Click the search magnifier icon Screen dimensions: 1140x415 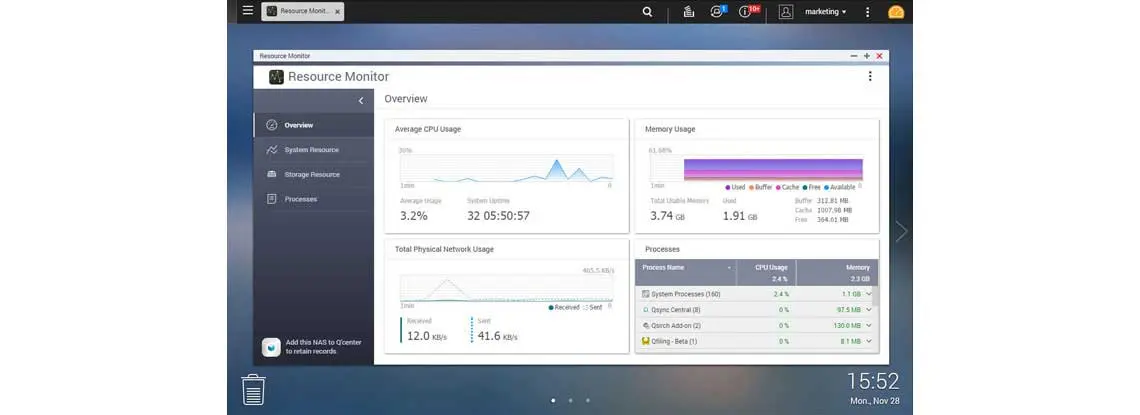point(647,12)
